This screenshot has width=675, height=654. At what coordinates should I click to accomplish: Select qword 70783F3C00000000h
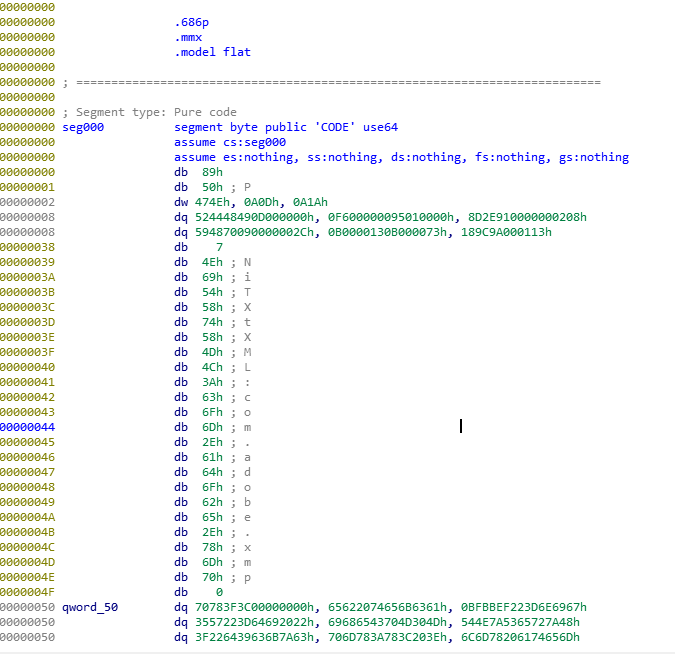tap(254, 608)
